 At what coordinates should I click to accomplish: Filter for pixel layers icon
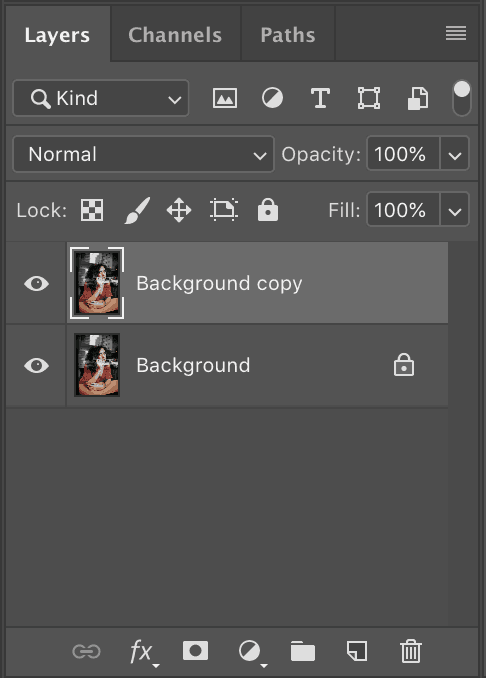tap(225, 98)
